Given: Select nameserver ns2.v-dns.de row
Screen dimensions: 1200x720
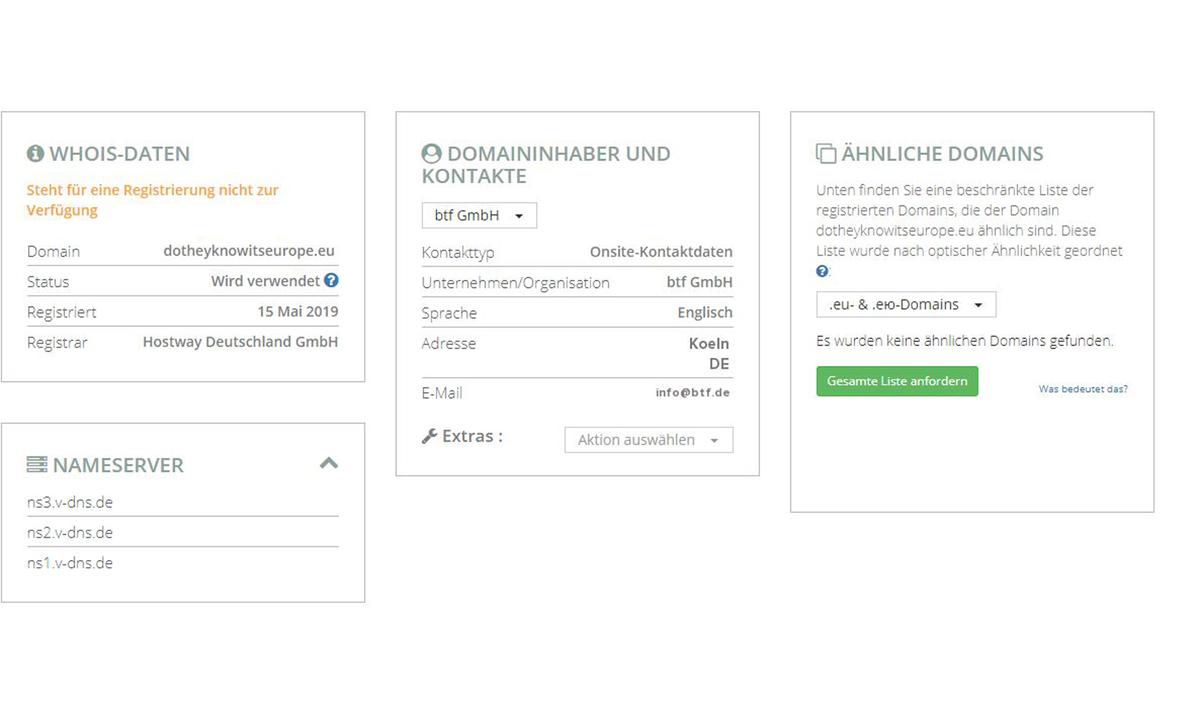Looking at the screenshot, I should coord(183,532).
